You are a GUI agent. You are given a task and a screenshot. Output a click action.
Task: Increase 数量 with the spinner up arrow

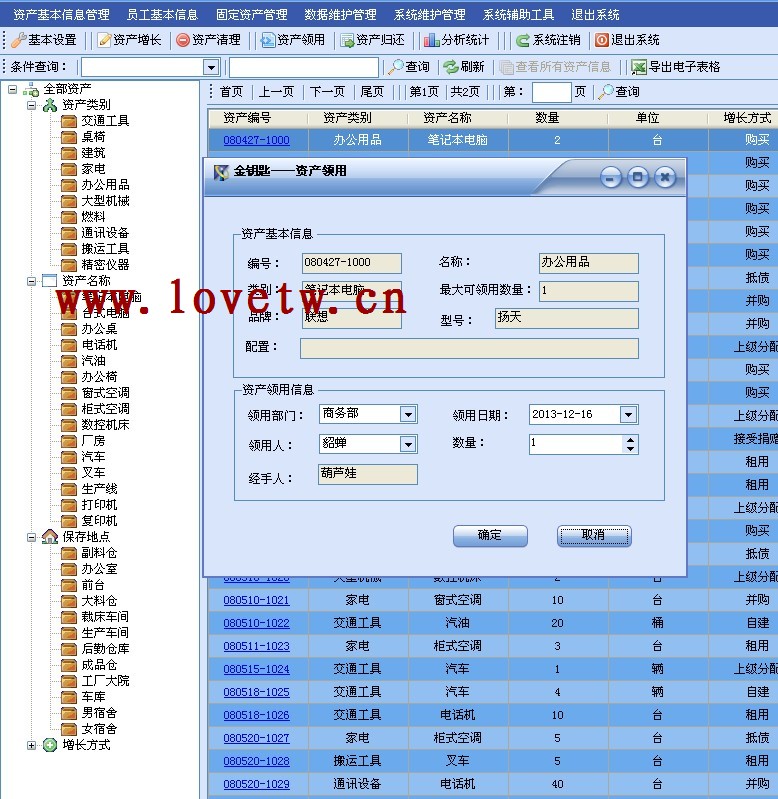click(x=631, y=440)
